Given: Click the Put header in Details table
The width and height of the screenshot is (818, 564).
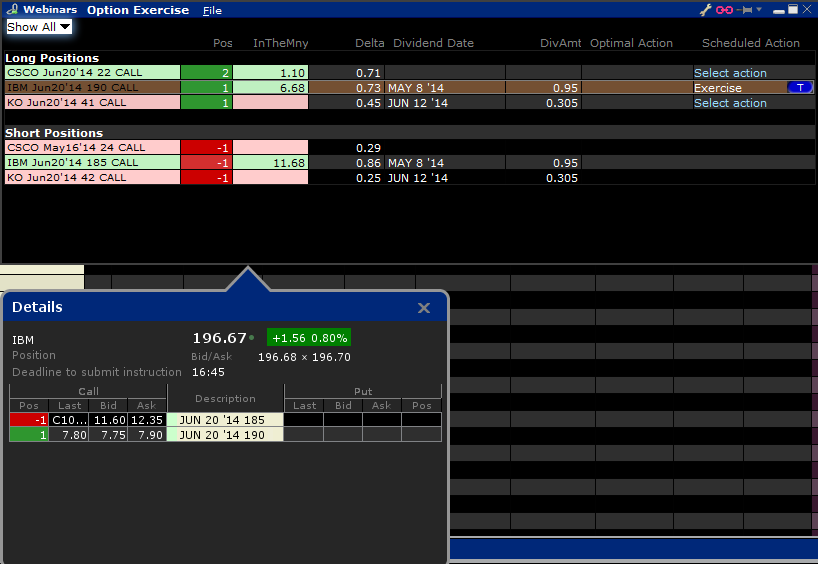Looking at the screenshot, I should [363, 391].
